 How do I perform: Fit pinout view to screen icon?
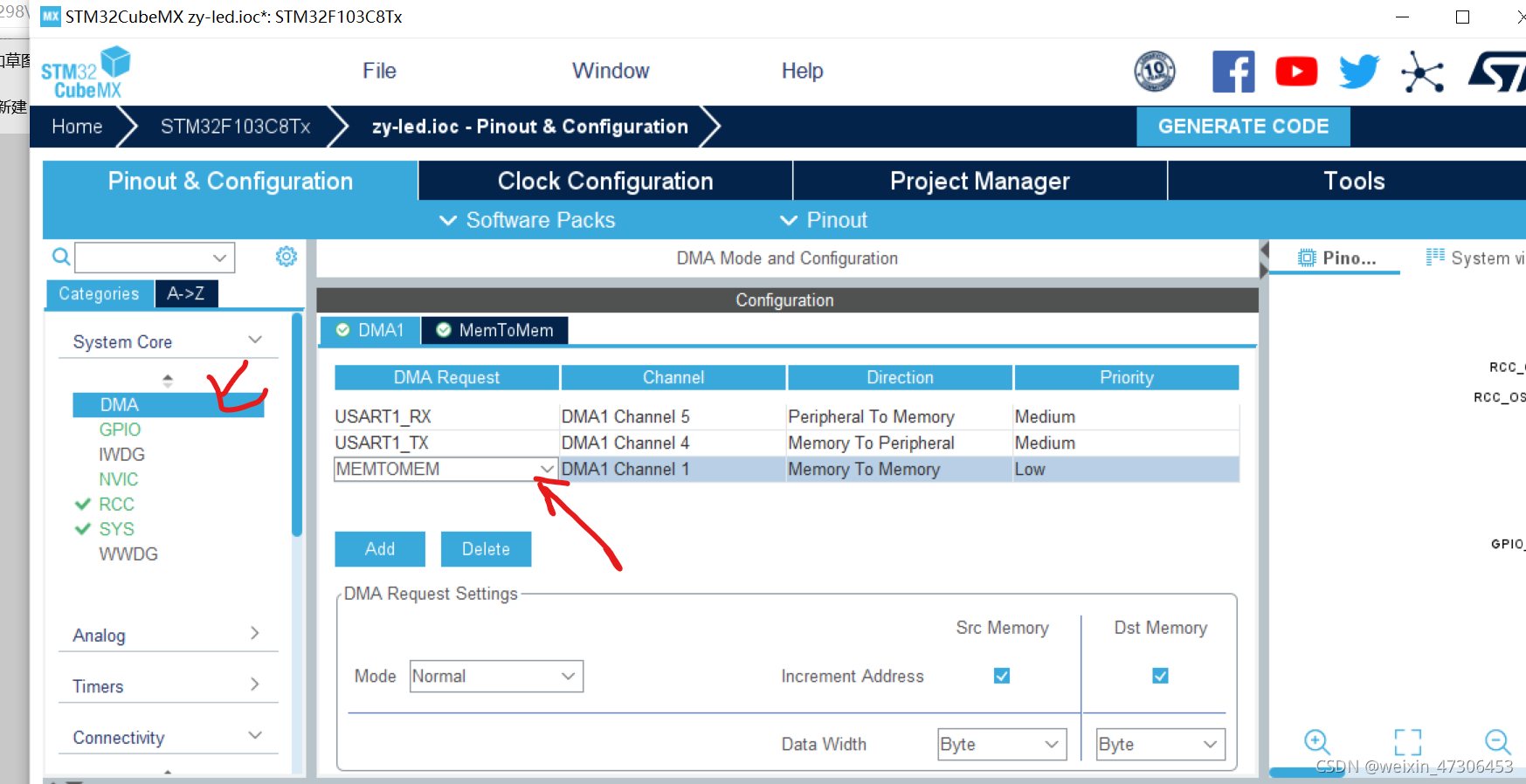click(x=1408, y=742)
